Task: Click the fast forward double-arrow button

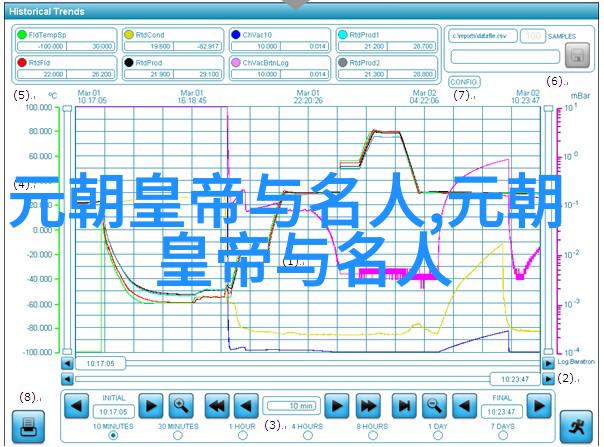Action: point(368,405)
